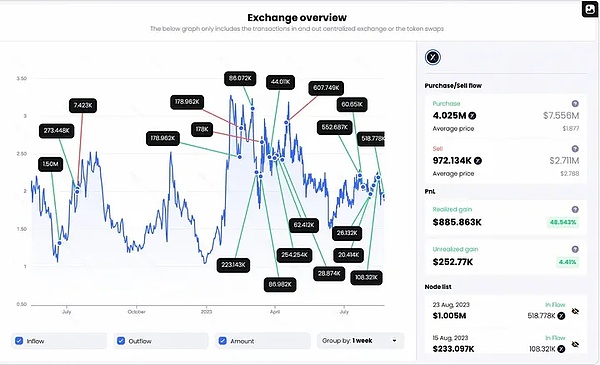Click the help icon next to Purchase

coord(575,104)
